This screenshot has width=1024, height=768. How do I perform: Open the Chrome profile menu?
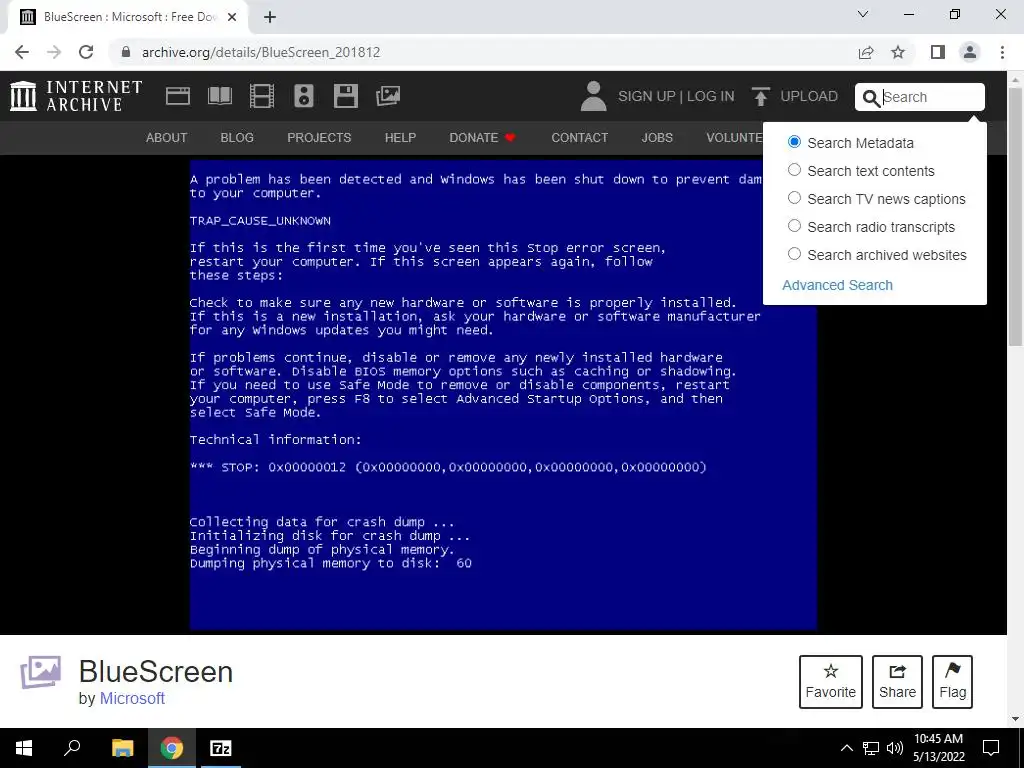click(970, 52)
